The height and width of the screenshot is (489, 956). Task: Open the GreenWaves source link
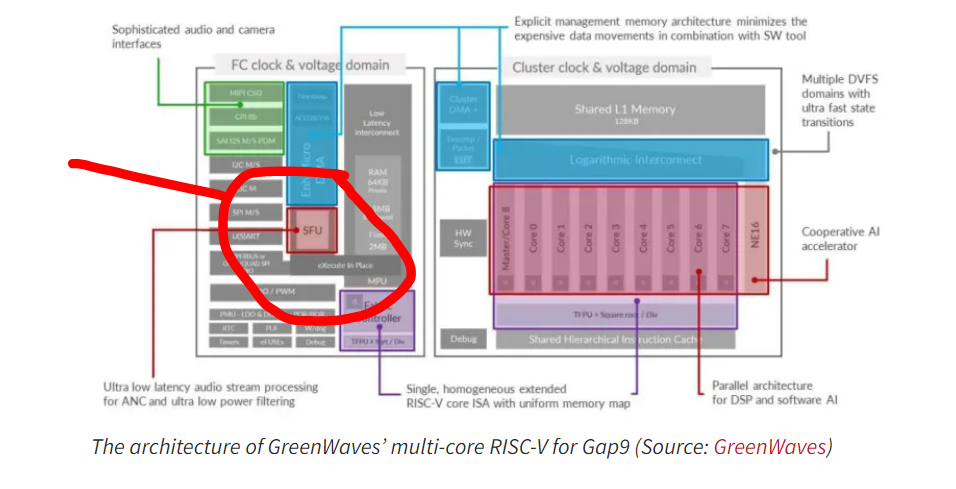(x=771, y=447)
